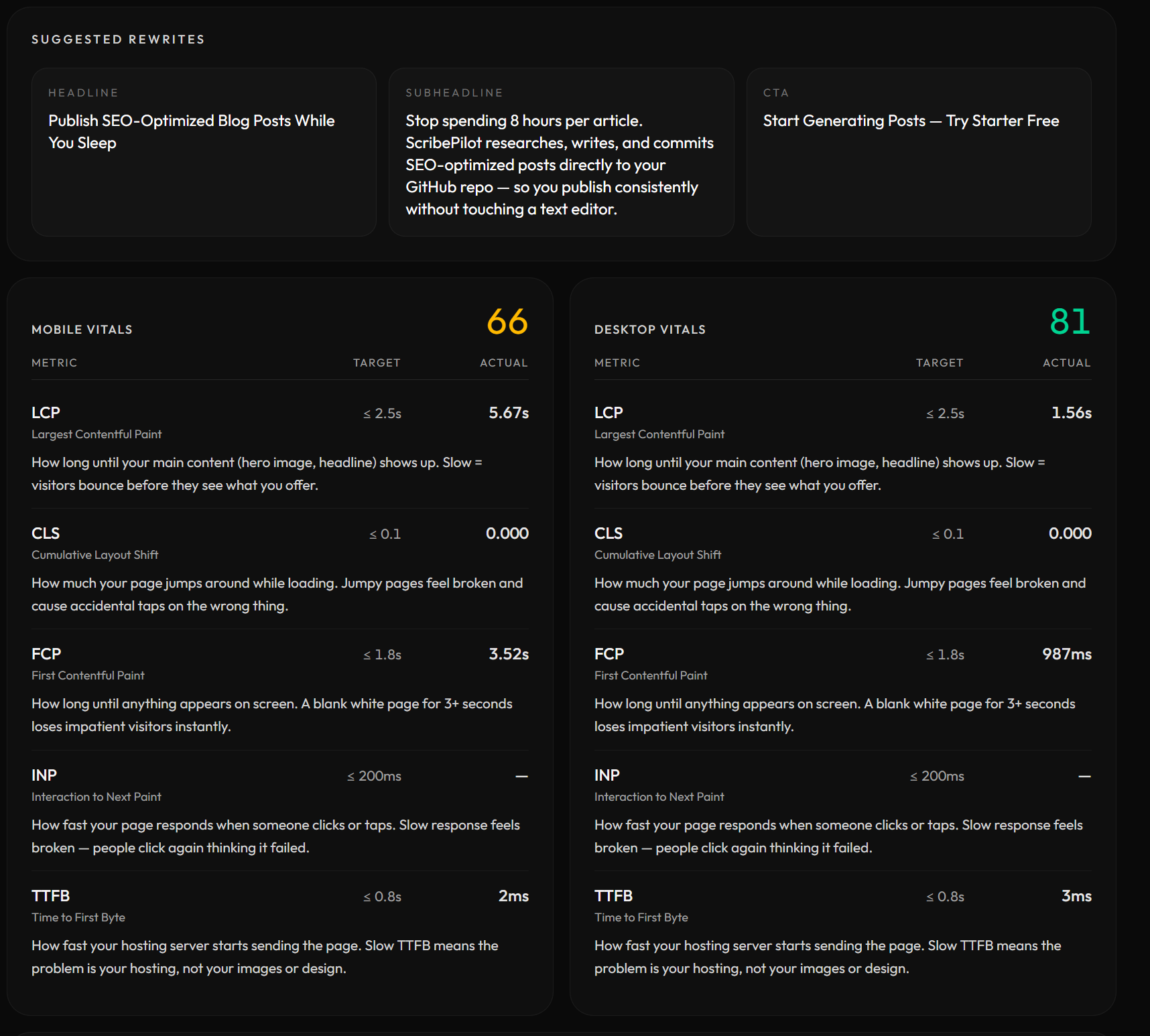Click desktop TTFB actual value 3ms

(1076, 896)
